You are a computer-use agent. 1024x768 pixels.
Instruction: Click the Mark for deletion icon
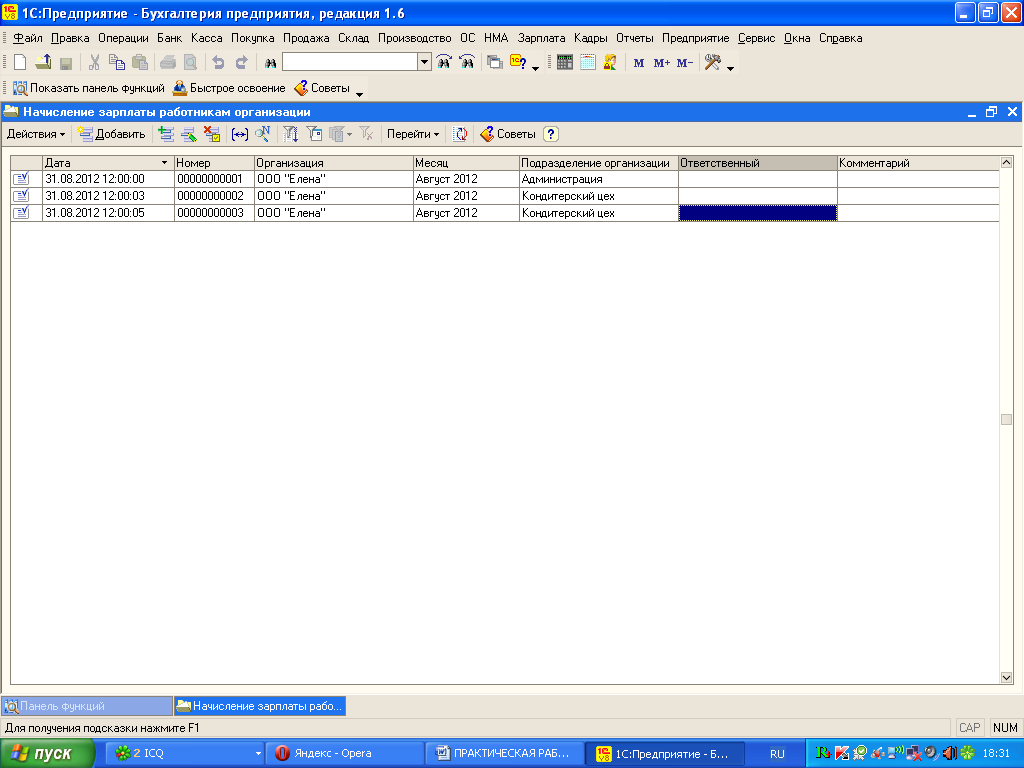(x=212, y=135)
